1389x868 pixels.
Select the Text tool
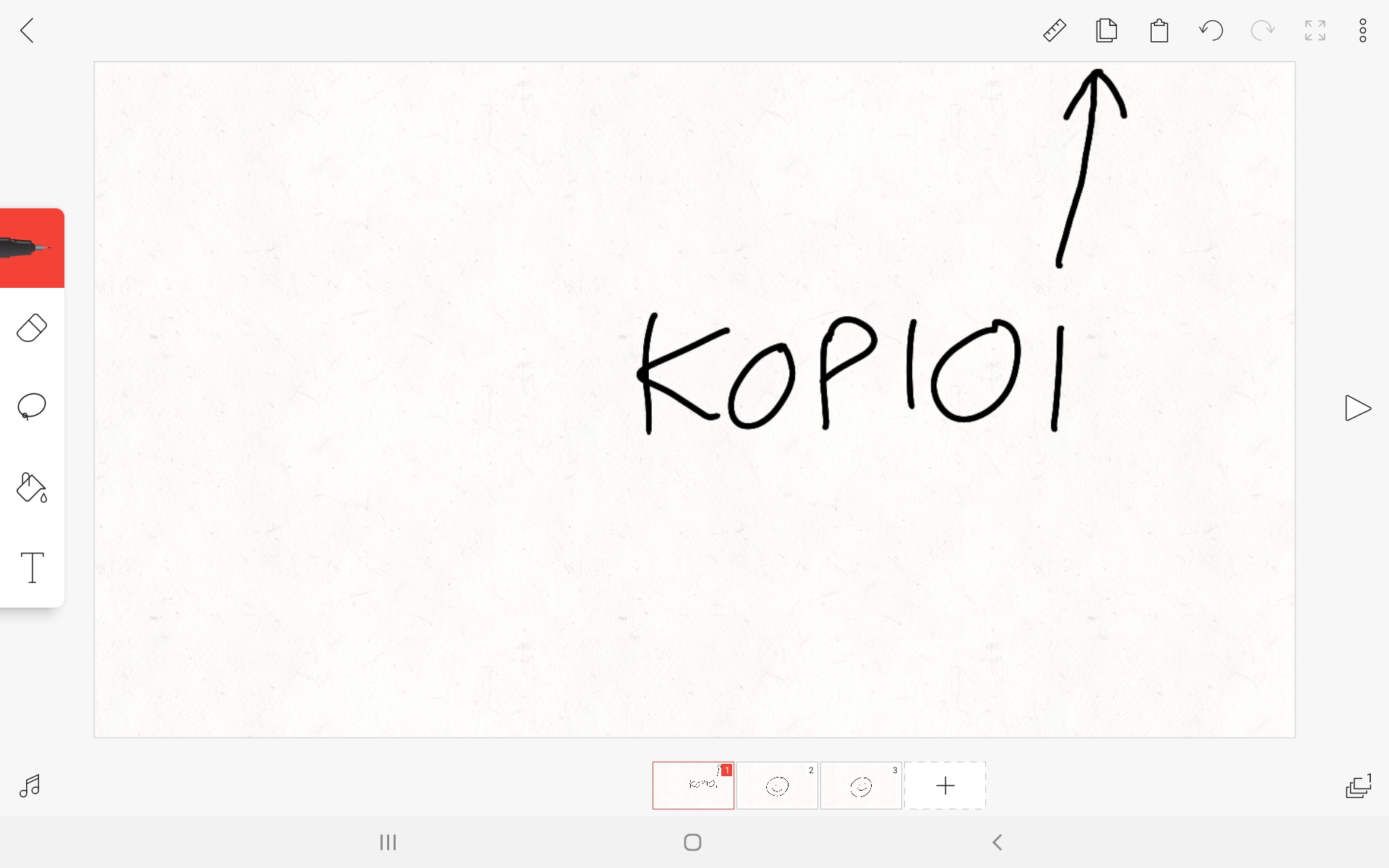pyautogui.click(x=32, y=567)
